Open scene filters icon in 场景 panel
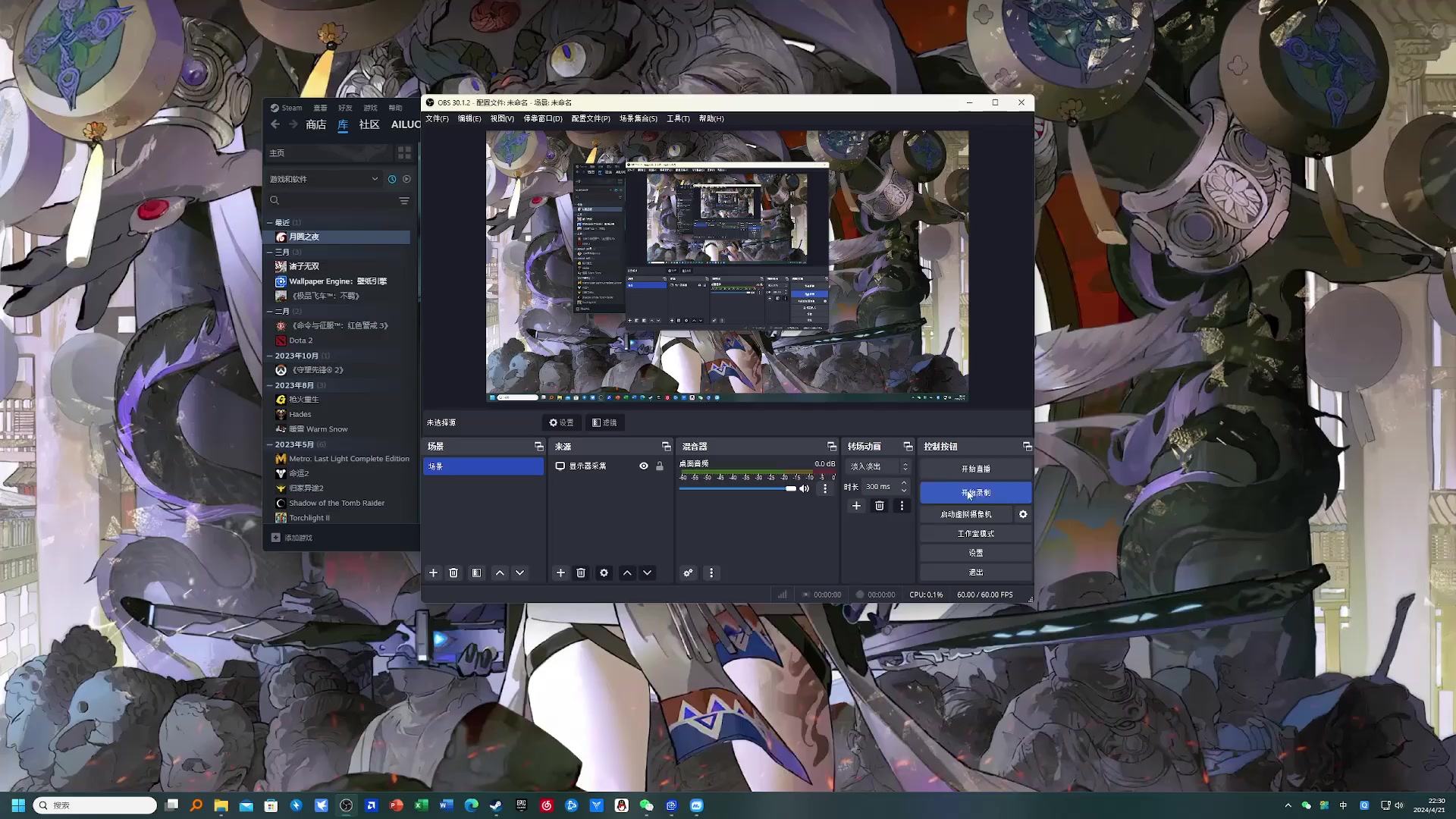Image resolution: width=1456 pixels, height=819 pixels. coord(476,573)
